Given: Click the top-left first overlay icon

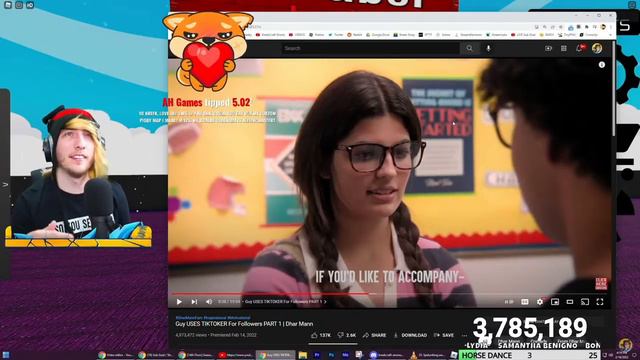Looking at the screenshot, I should pos(8,5).
